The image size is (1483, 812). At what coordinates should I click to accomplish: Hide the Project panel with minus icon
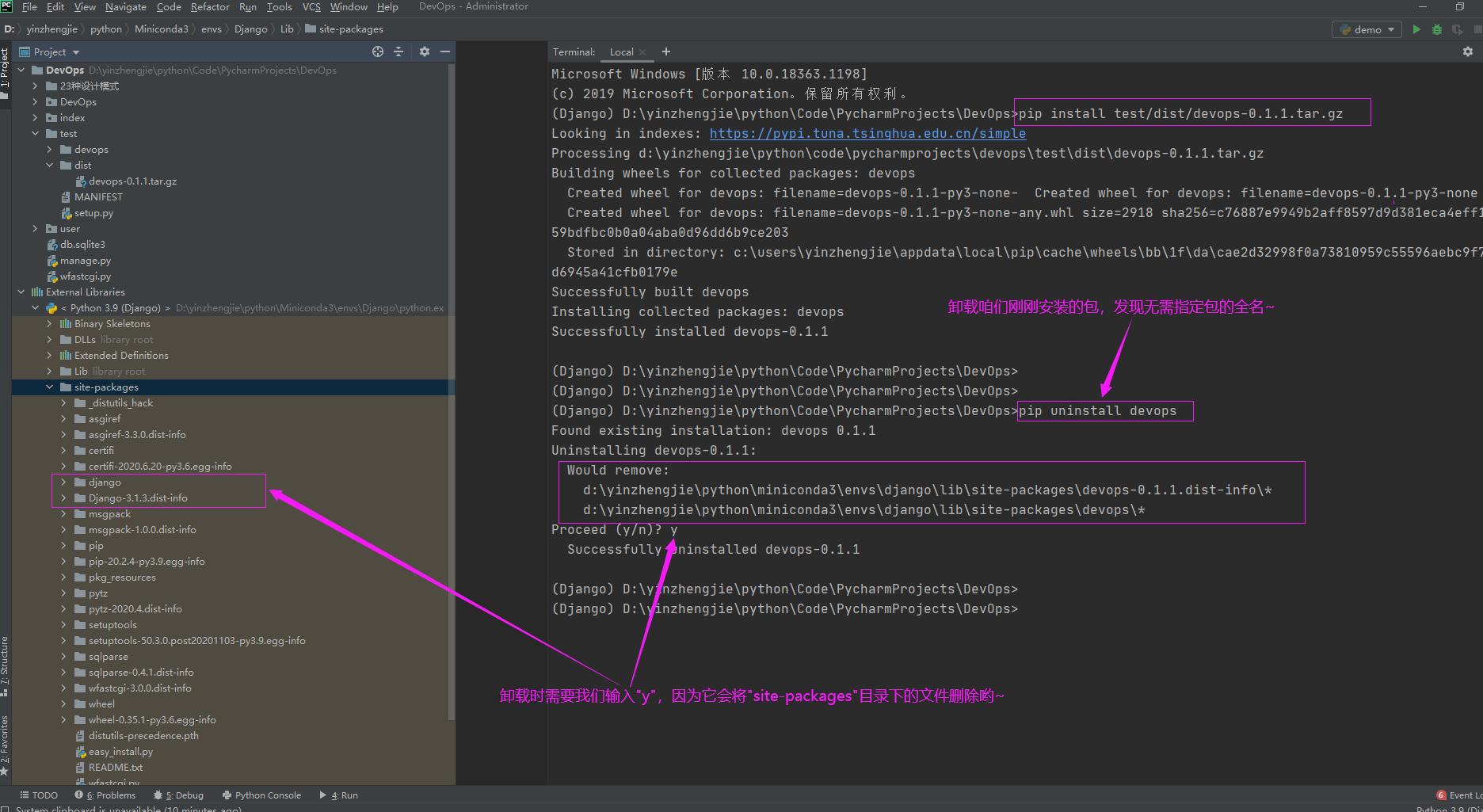(x=445, y=51)
